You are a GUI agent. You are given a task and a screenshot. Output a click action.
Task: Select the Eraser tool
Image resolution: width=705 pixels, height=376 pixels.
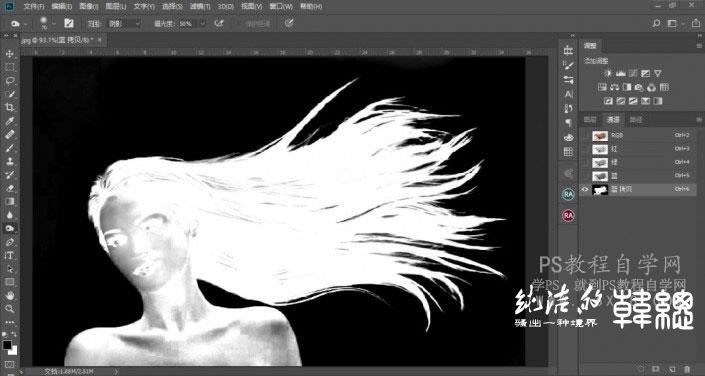click(x=9, y=188)
